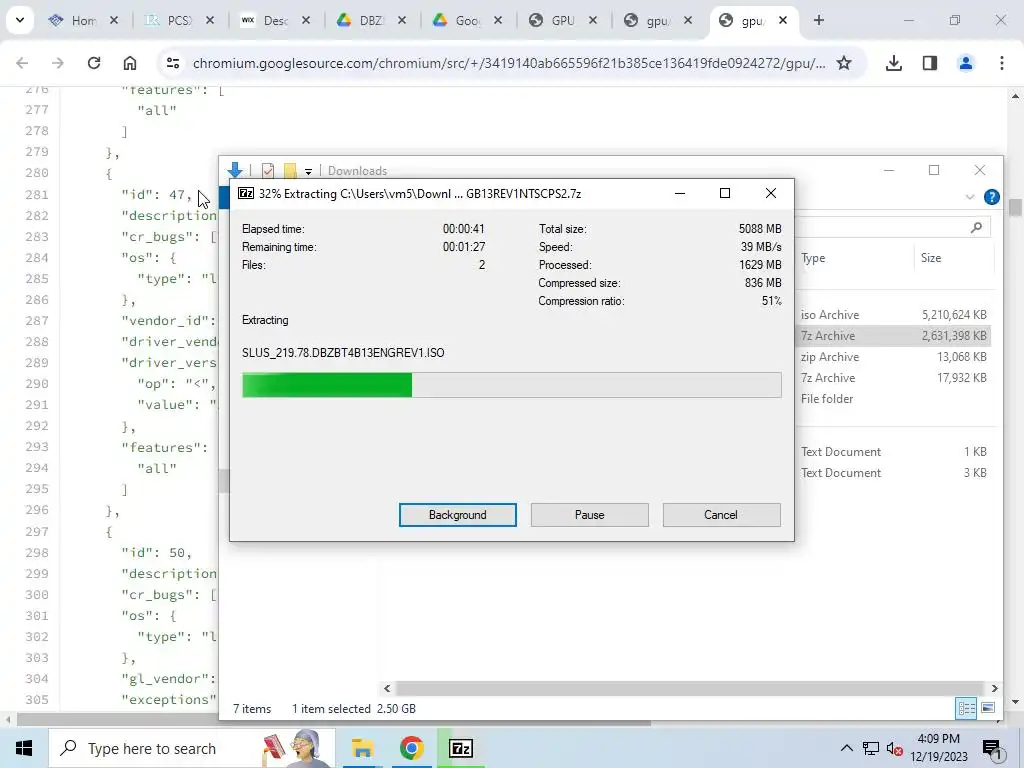Select the 17,932 KB 7z Archive row
The image size is (1024, 768).
click(x=893, y=377)
